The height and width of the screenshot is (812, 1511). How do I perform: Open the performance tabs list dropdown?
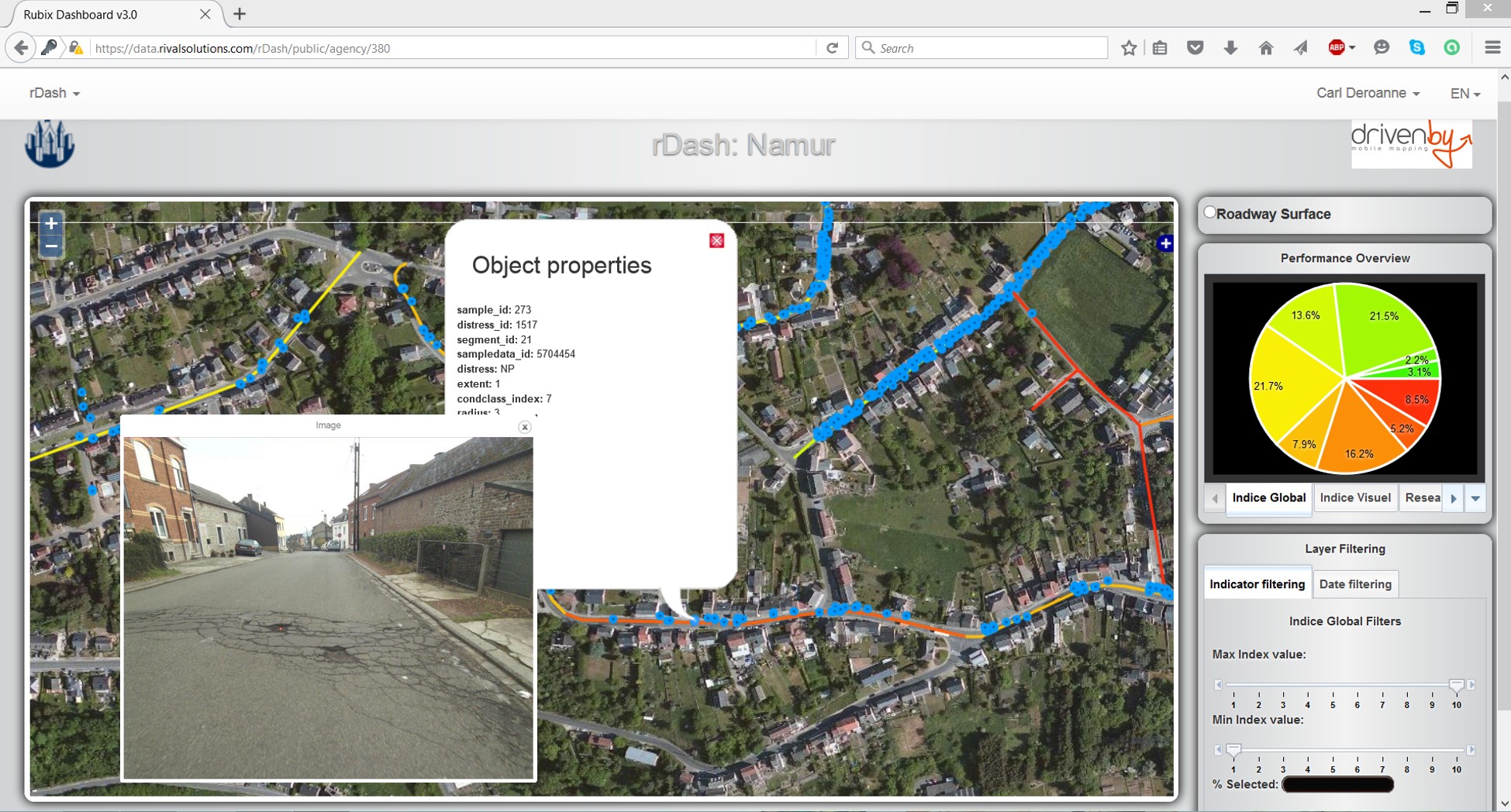point(1475,498)
